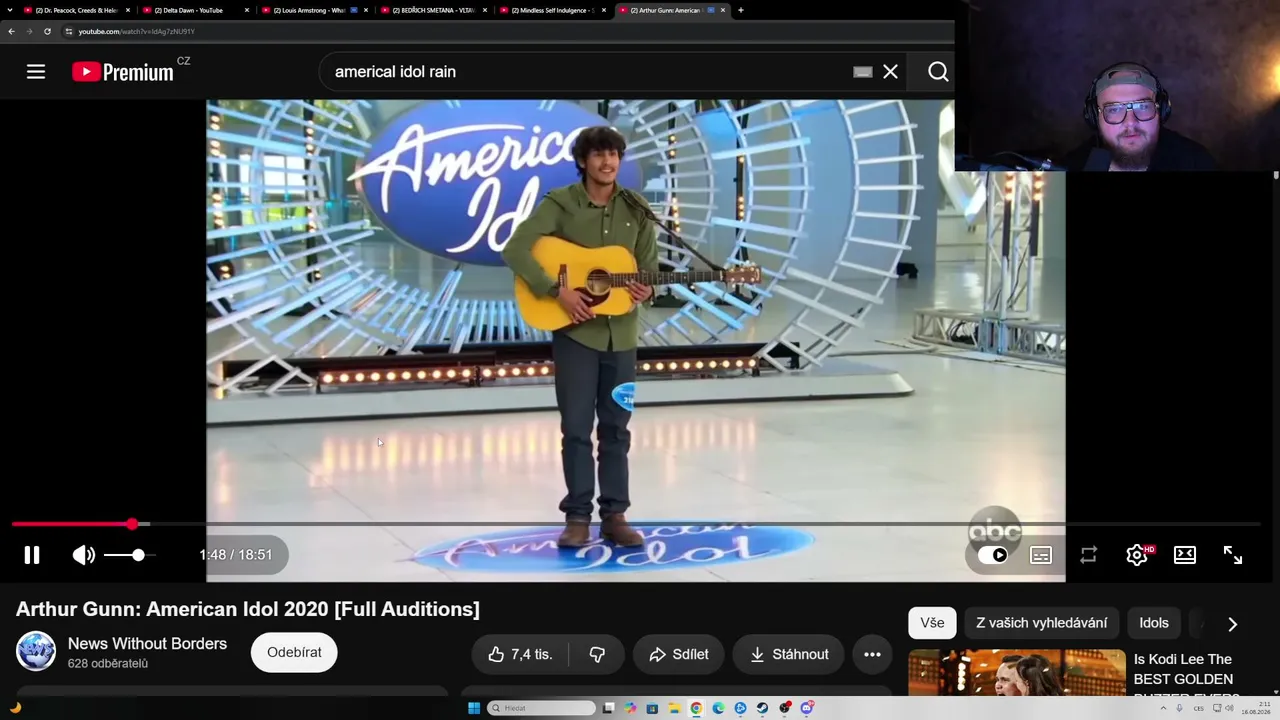1280x720 pixels.
Task: Open player settings gear
Action: (x=1137, y=555)
